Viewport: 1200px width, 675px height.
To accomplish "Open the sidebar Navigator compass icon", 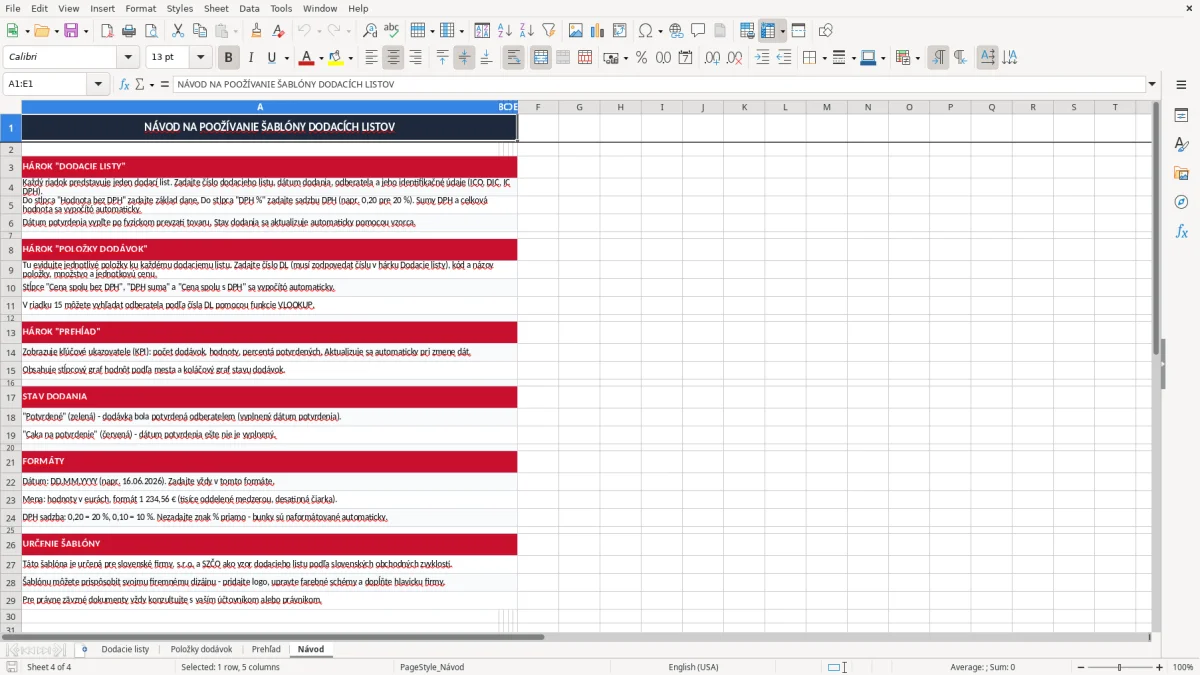I will point(1181,202).
